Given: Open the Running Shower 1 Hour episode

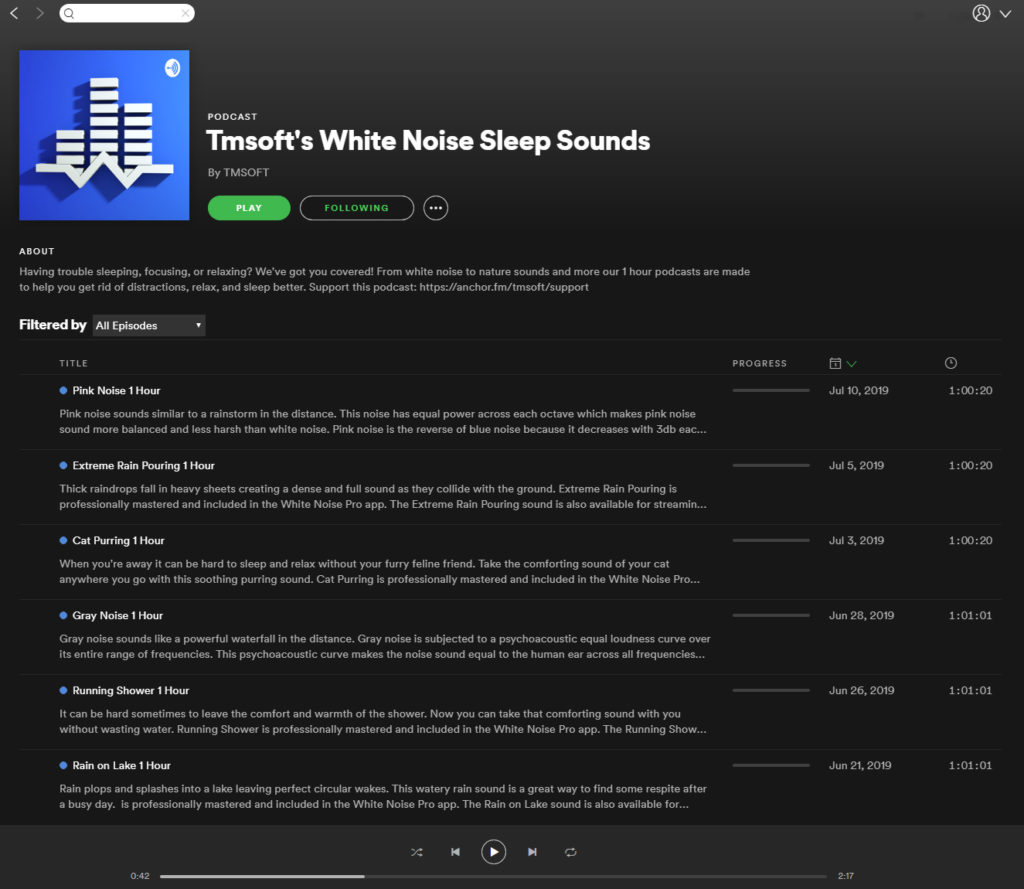Looking at the screenshot, I should (131, 690).
